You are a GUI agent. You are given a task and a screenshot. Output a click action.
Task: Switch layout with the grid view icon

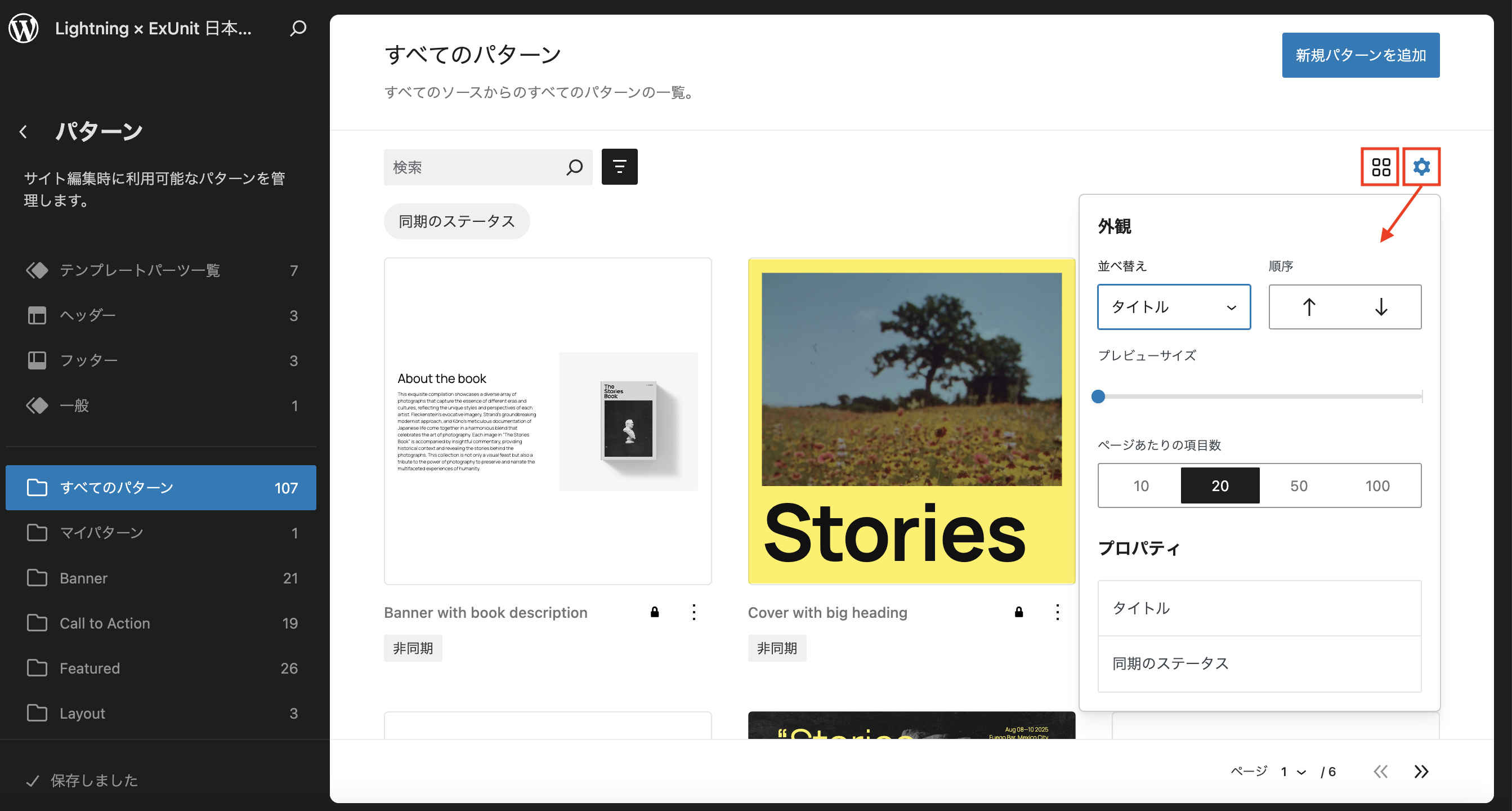tap(1380, 167)
